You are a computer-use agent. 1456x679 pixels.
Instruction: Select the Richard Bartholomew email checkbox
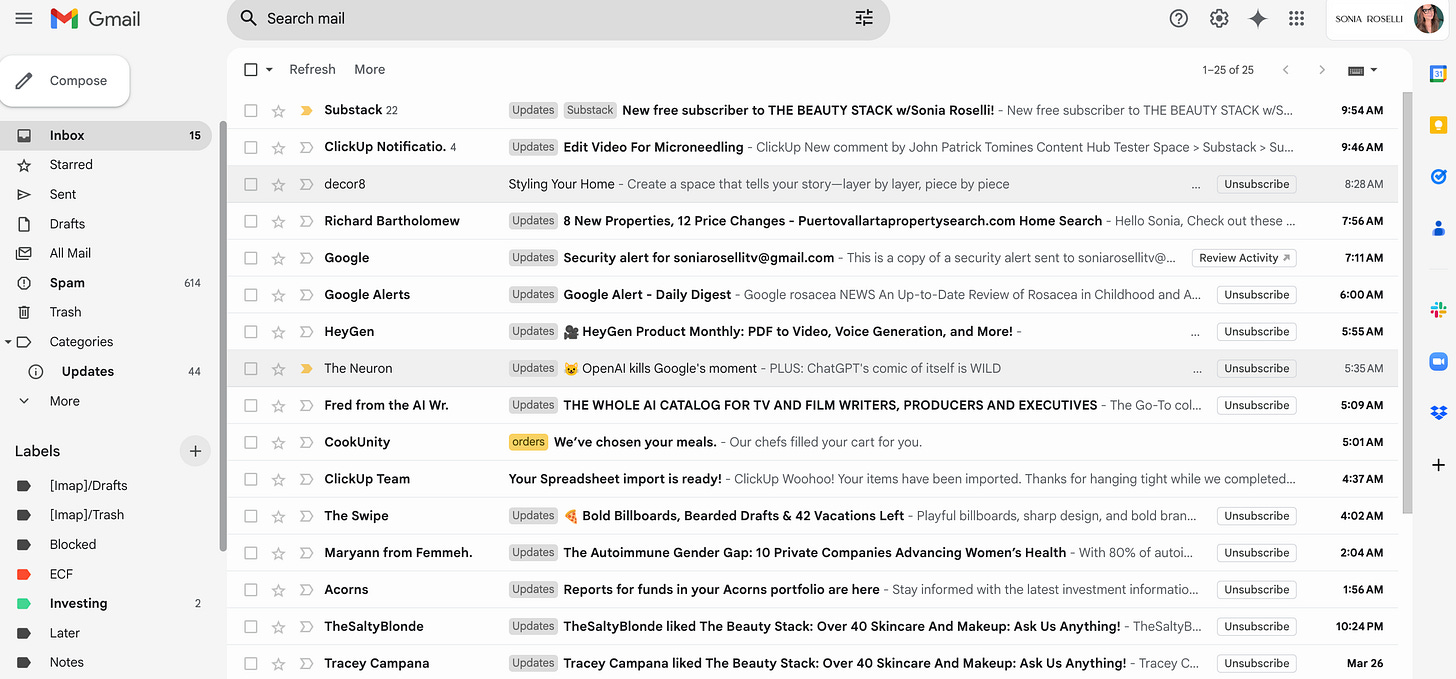[x=251, y=221]
